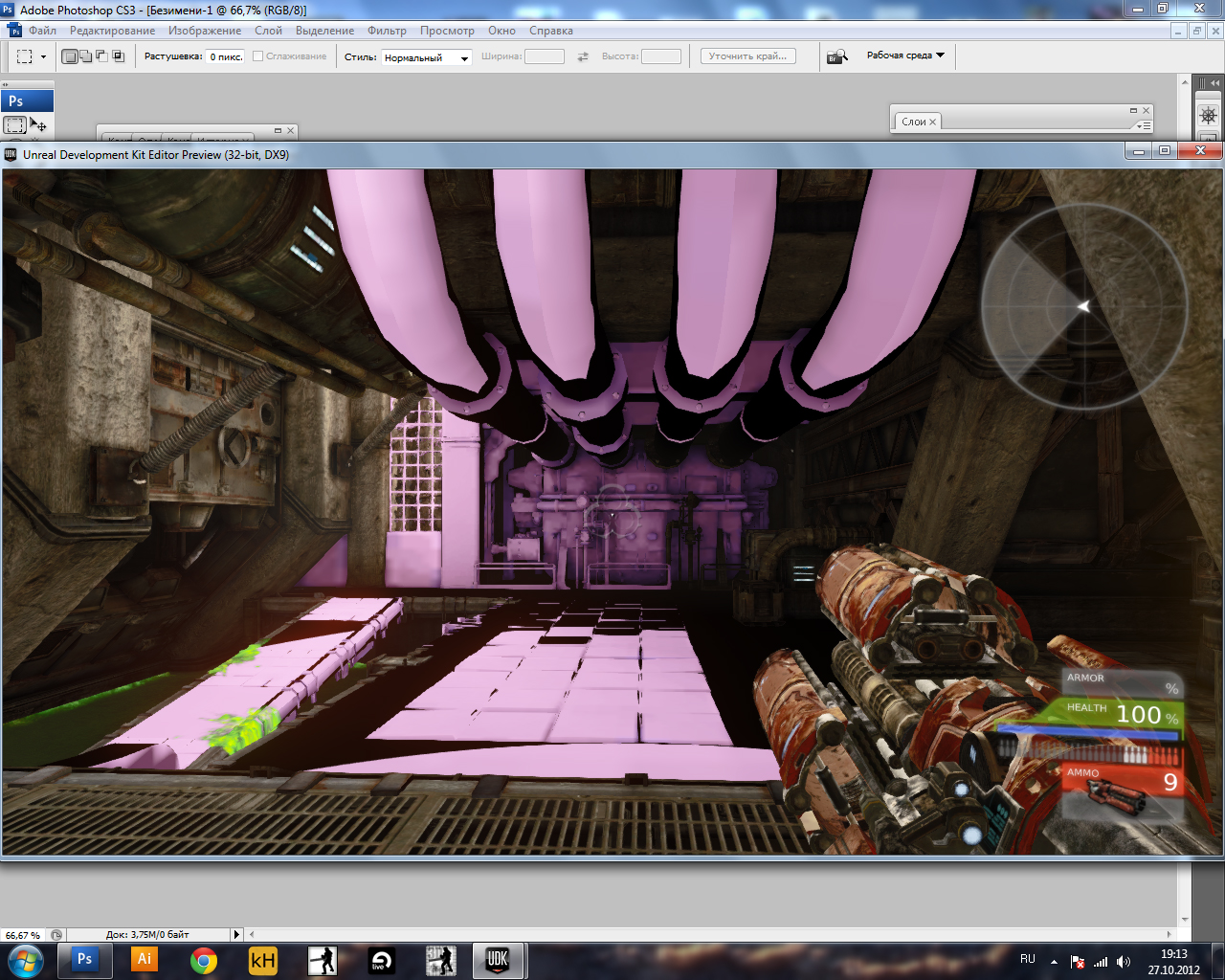Open the Окно menu
Screen dimensions: 1225x980
point(501,31)
